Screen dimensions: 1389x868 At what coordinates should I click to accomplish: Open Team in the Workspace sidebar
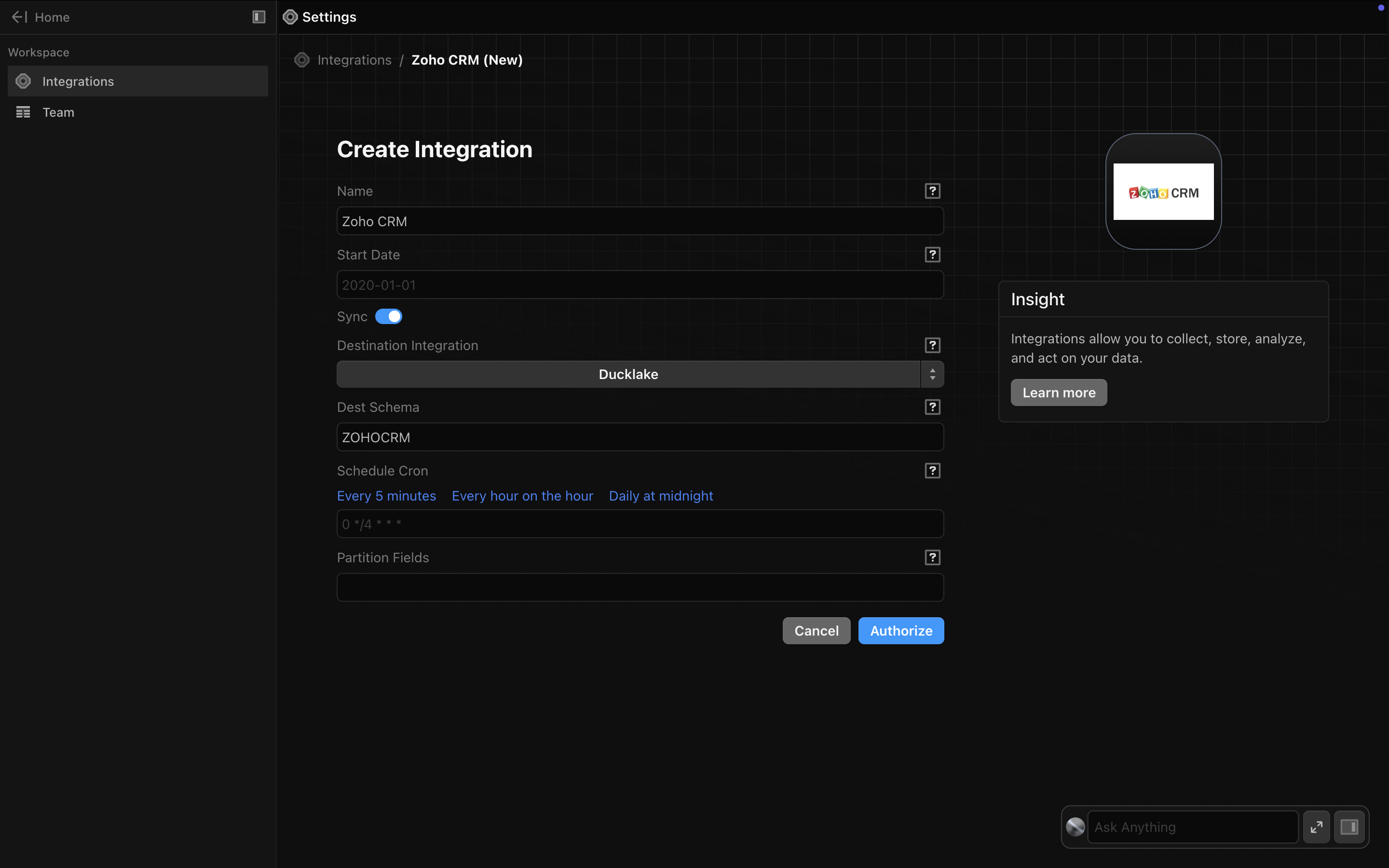coord(58,112)
